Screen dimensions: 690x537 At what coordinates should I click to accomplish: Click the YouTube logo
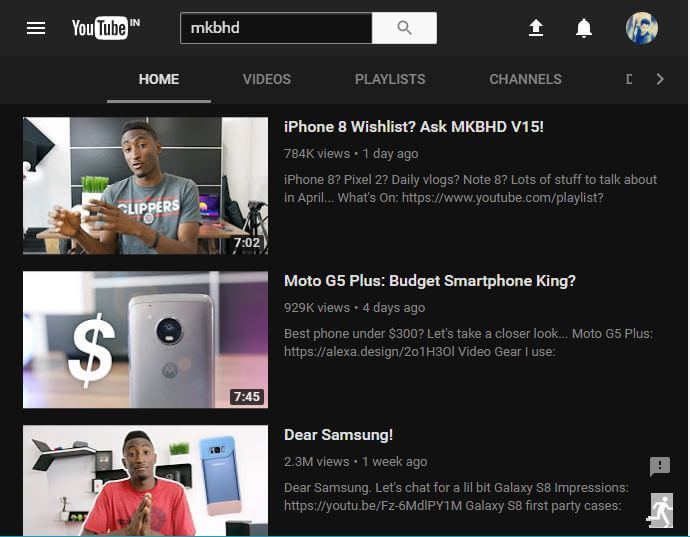[x=106, y=28]
